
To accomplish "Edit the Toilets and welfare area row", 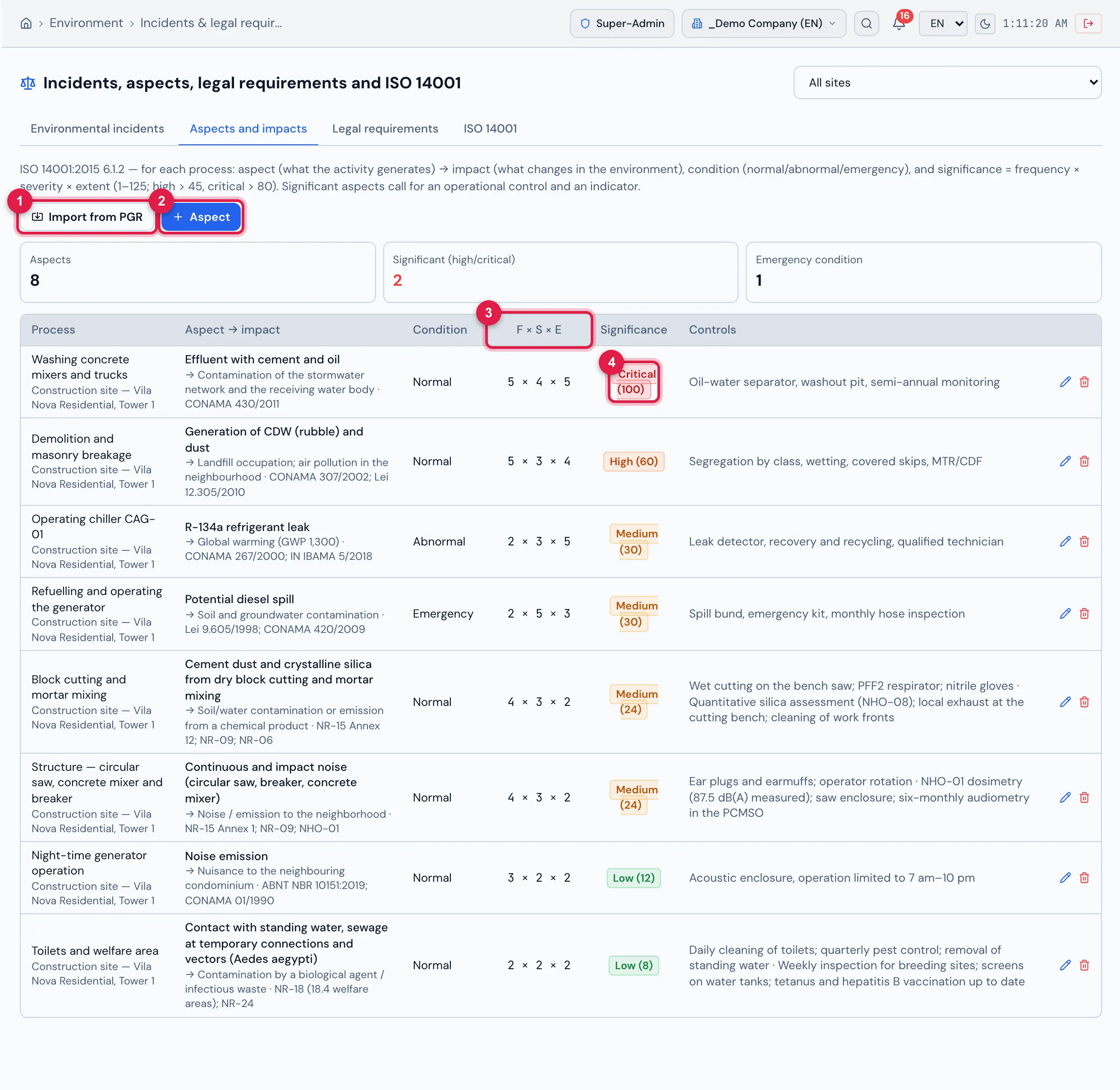I will pyautogui.click(x=1065, y=965).
